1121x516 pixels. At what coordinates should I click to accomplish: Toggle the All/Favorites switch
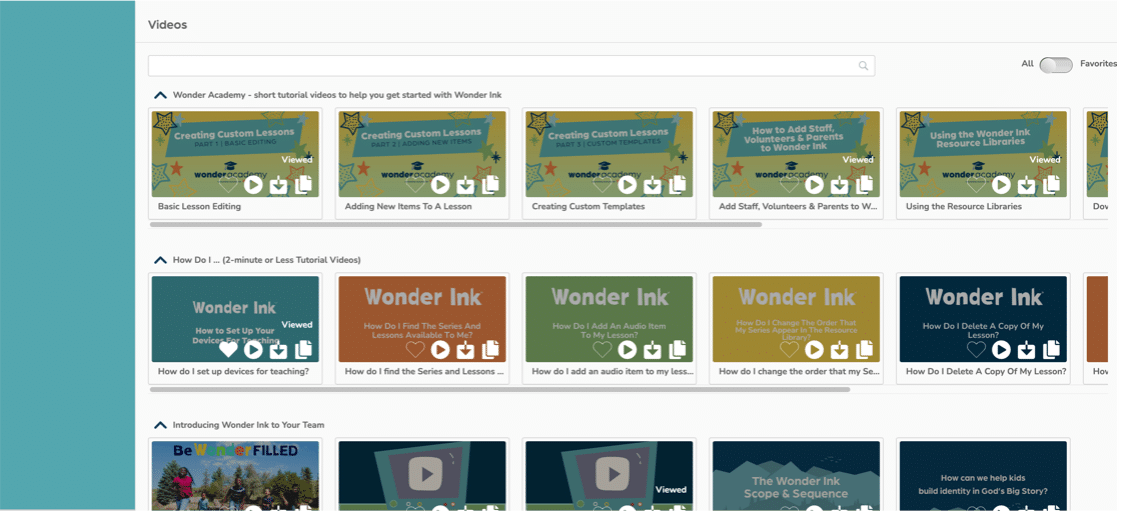(1055, 65)
